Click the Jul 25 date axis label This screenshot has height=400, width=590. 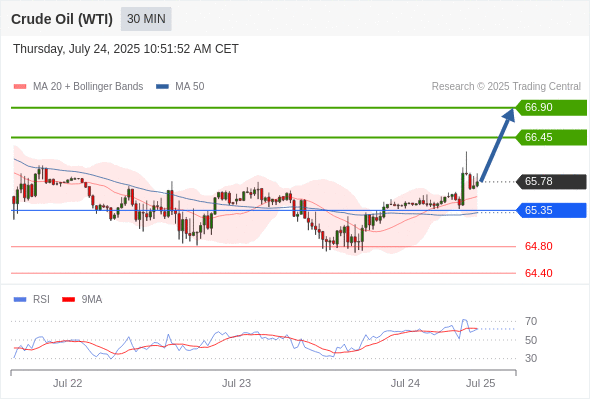click(x=481, y=383)
